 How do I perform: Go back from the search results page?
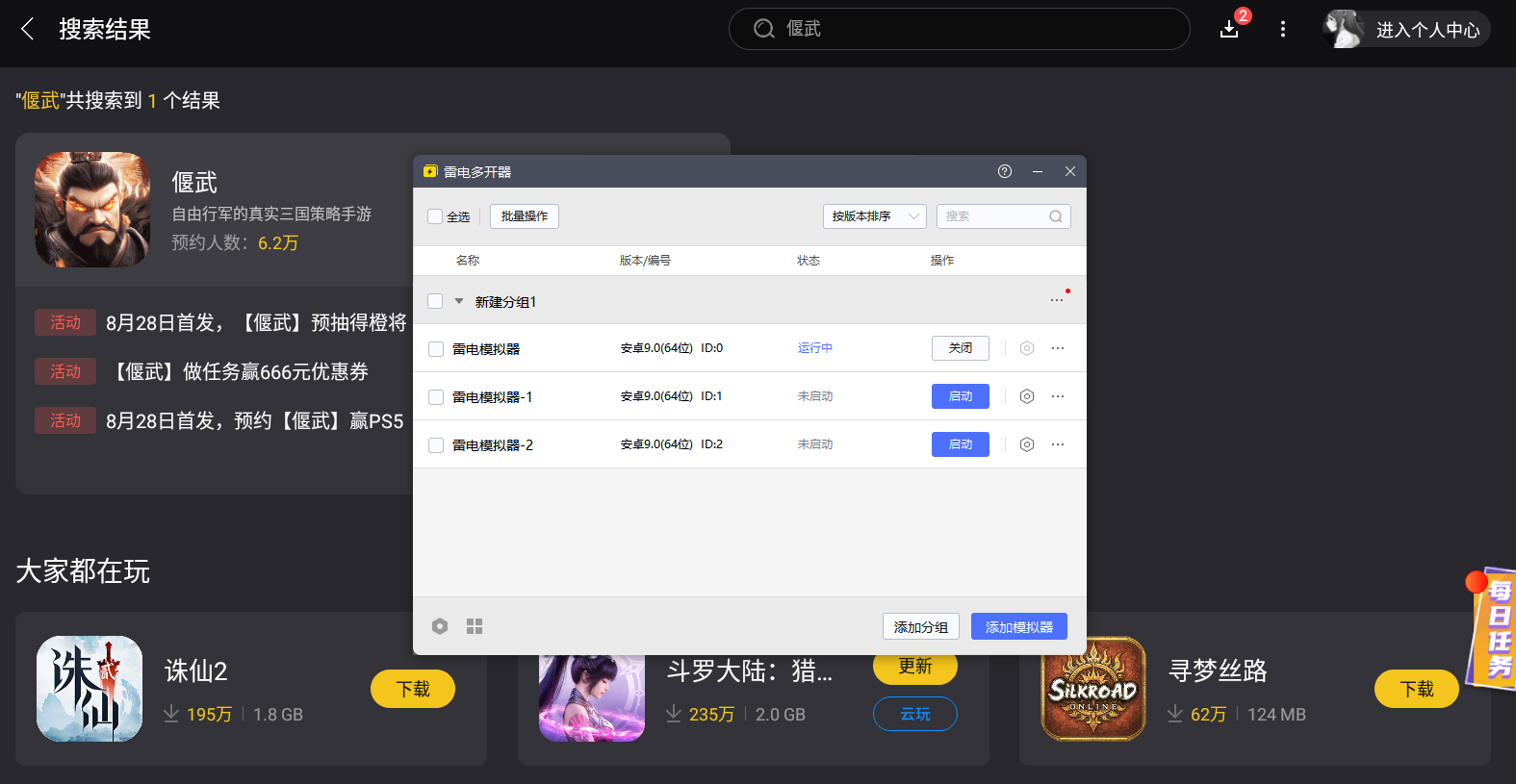click(27, 29)
